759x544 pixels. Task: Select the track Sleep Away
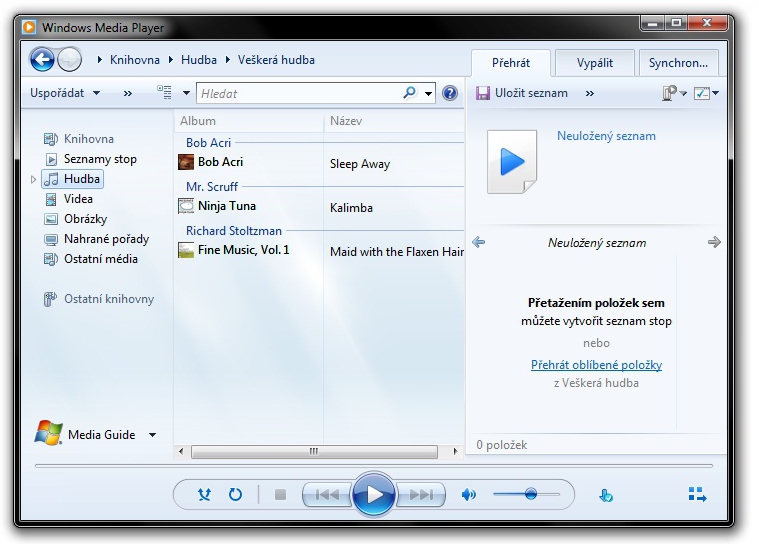click(x=360, y=164)
